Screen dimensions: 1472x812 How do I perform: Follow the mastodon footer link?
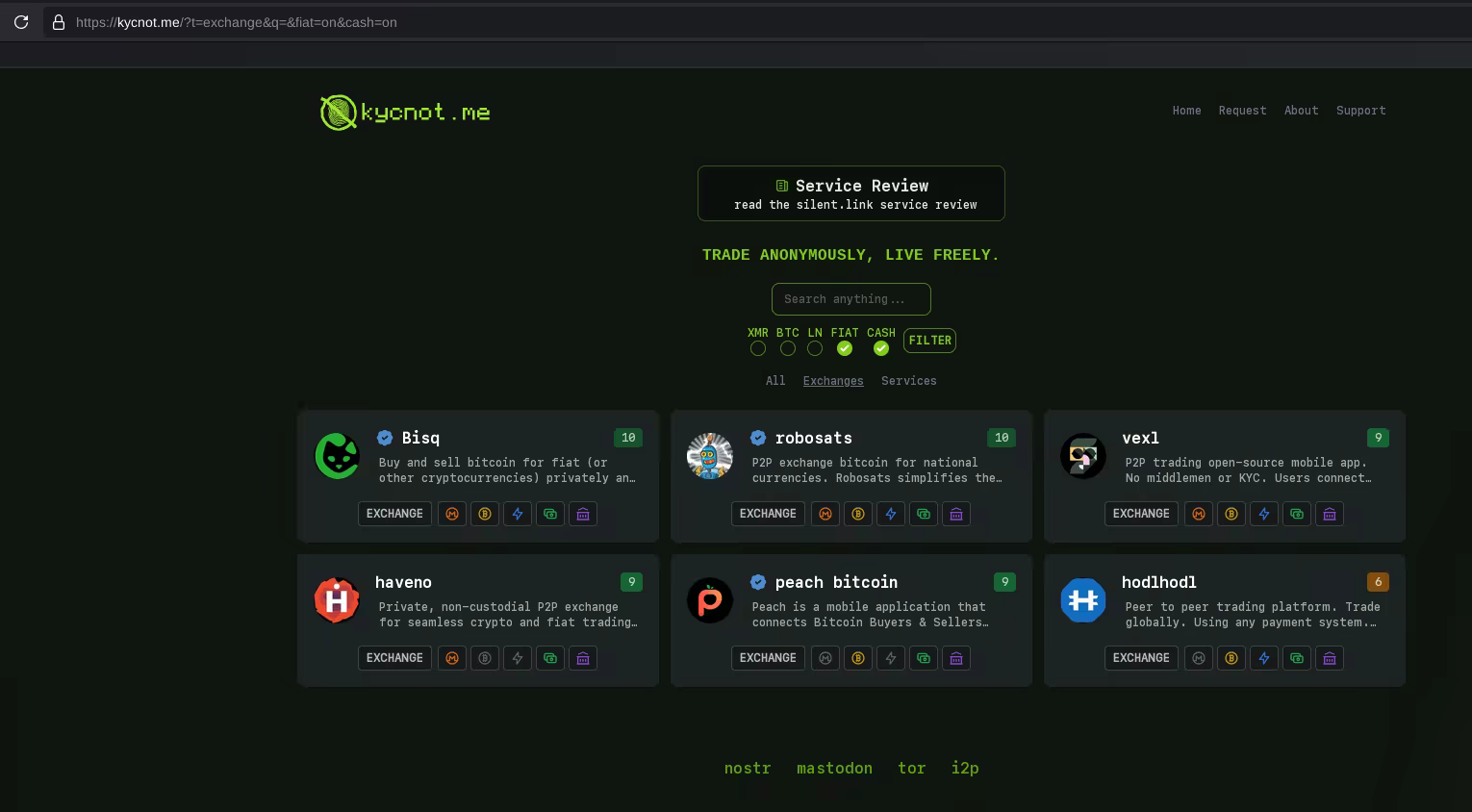(x=834, y=768)
